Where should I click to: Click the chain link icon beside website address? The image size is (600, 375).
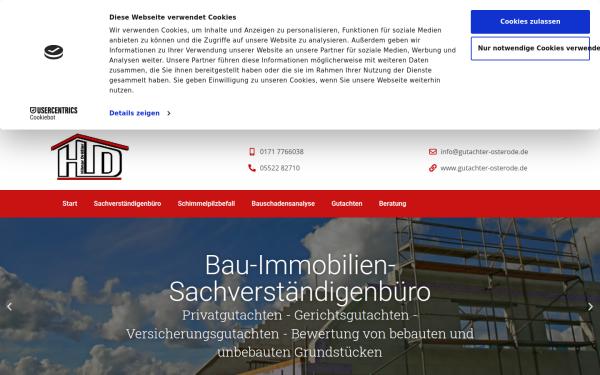point(433,168)
